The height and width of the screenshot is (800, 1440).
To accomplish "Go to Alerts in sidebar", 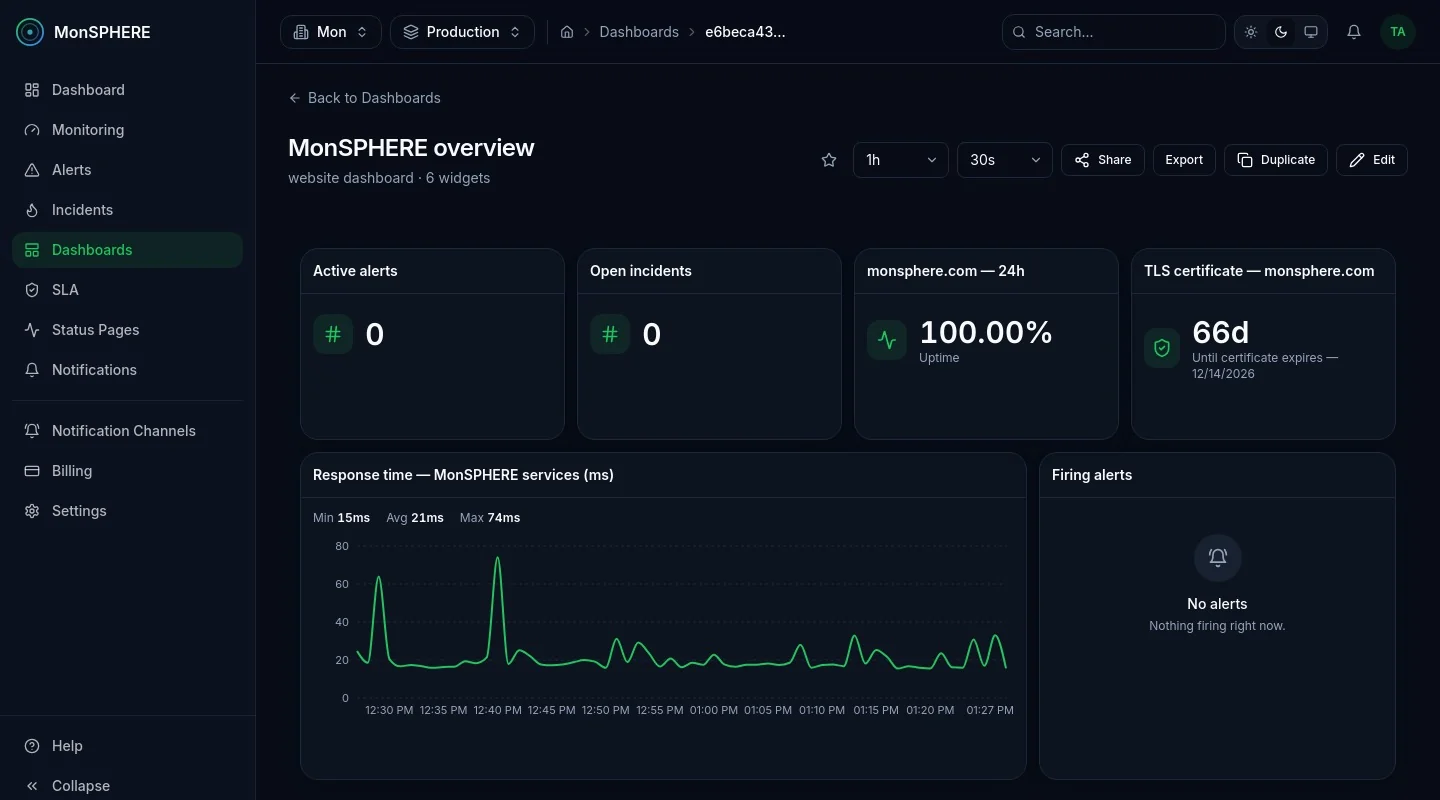I will coord(127,170).
